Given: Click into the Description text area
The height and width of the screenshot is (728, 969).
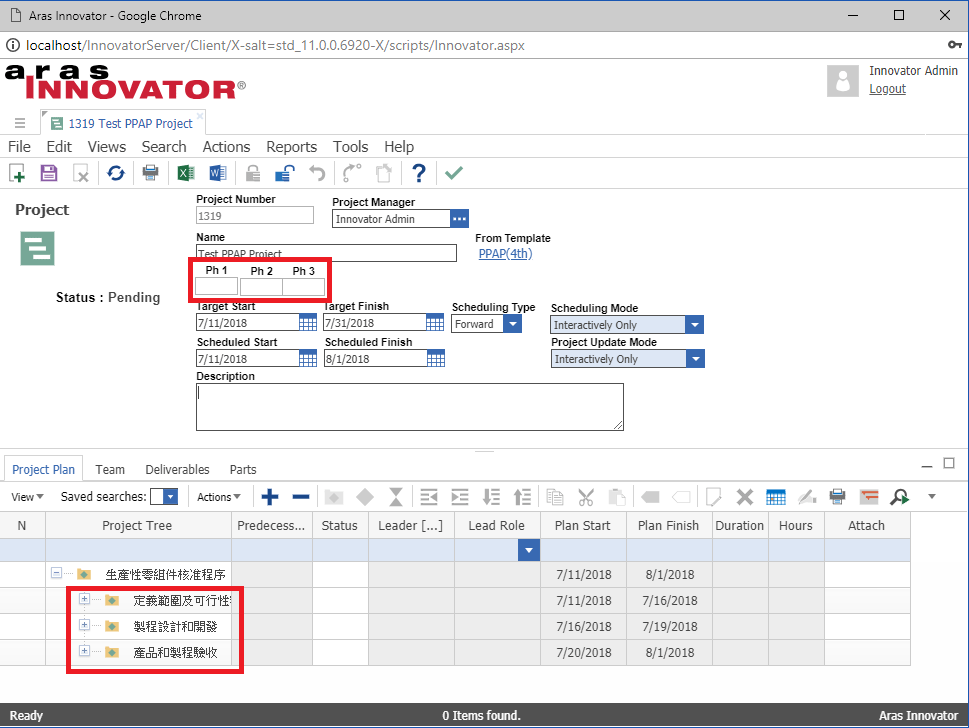Looking at the screenshot, I should tap(409, 406).
